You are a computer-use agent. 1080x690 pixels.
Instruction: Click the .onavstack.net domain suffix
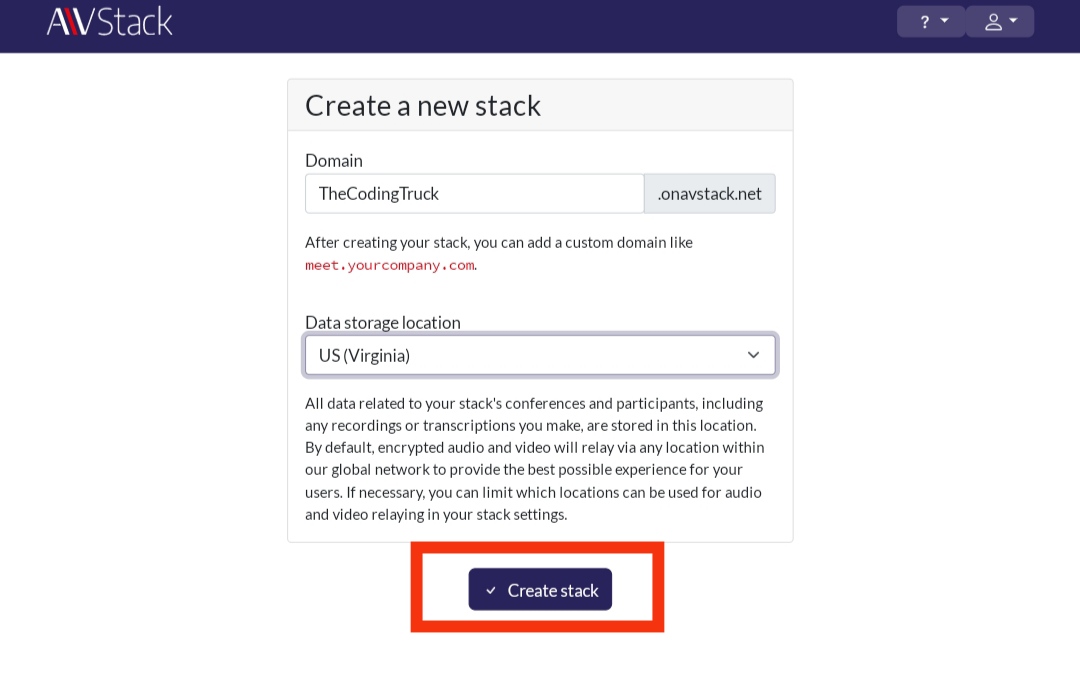[x=709, y=194]
